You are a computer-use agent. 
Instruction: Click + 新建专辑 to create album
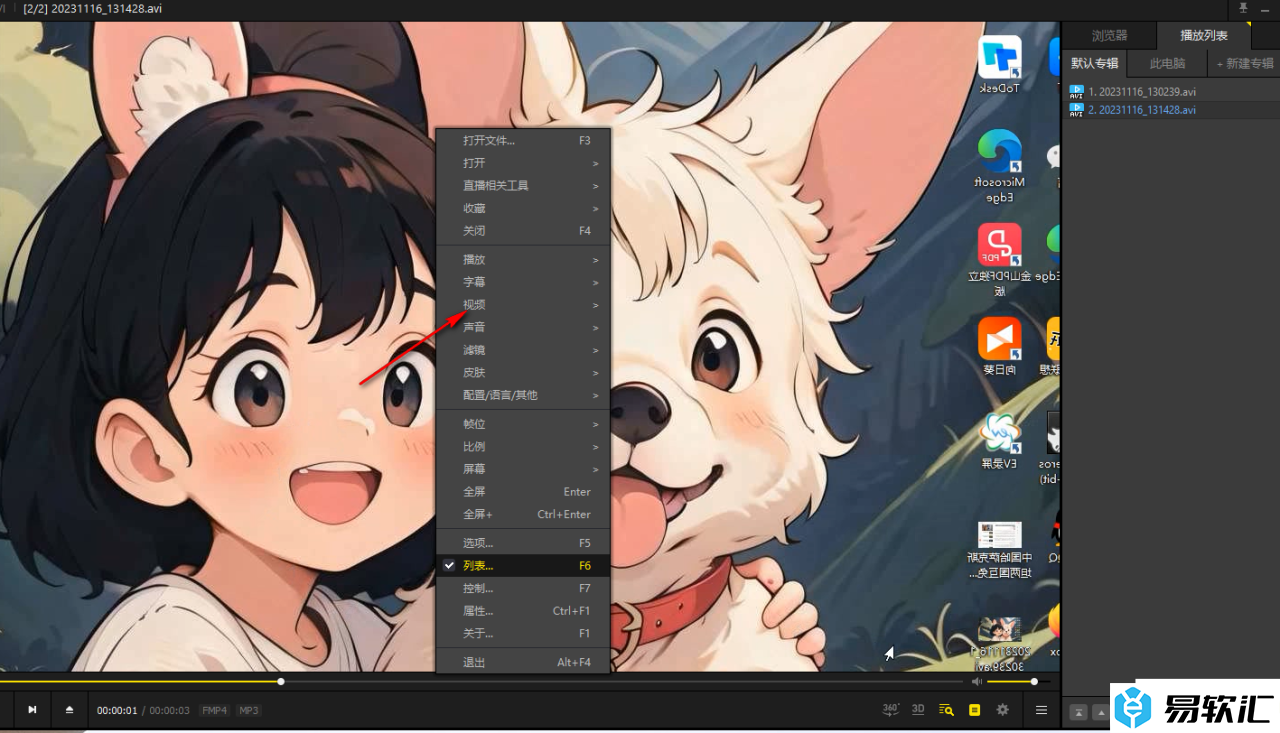tap(1244, 63)
